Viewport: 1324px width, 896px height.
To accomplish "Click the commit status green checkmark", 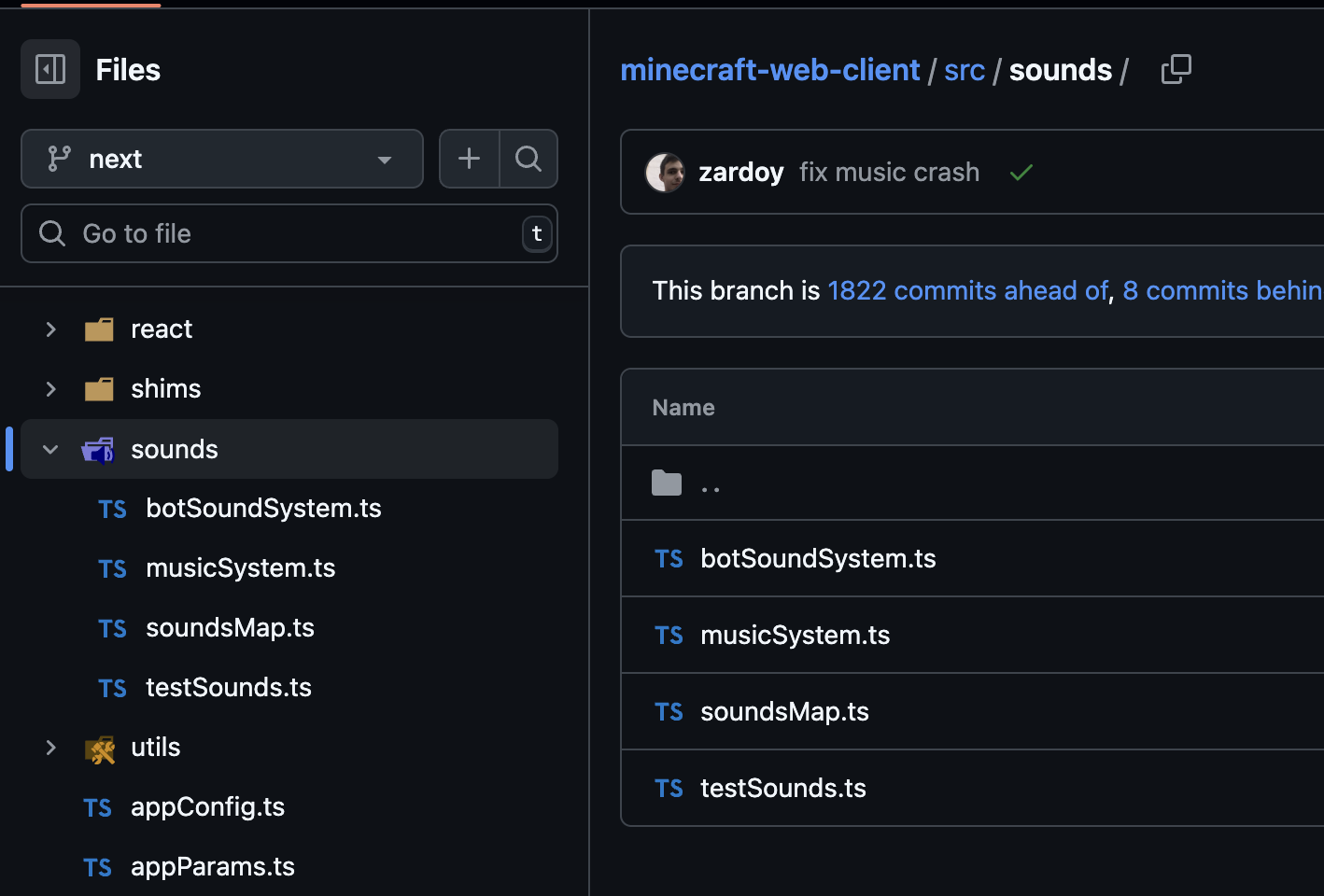I will click(x=1021, y=172).
